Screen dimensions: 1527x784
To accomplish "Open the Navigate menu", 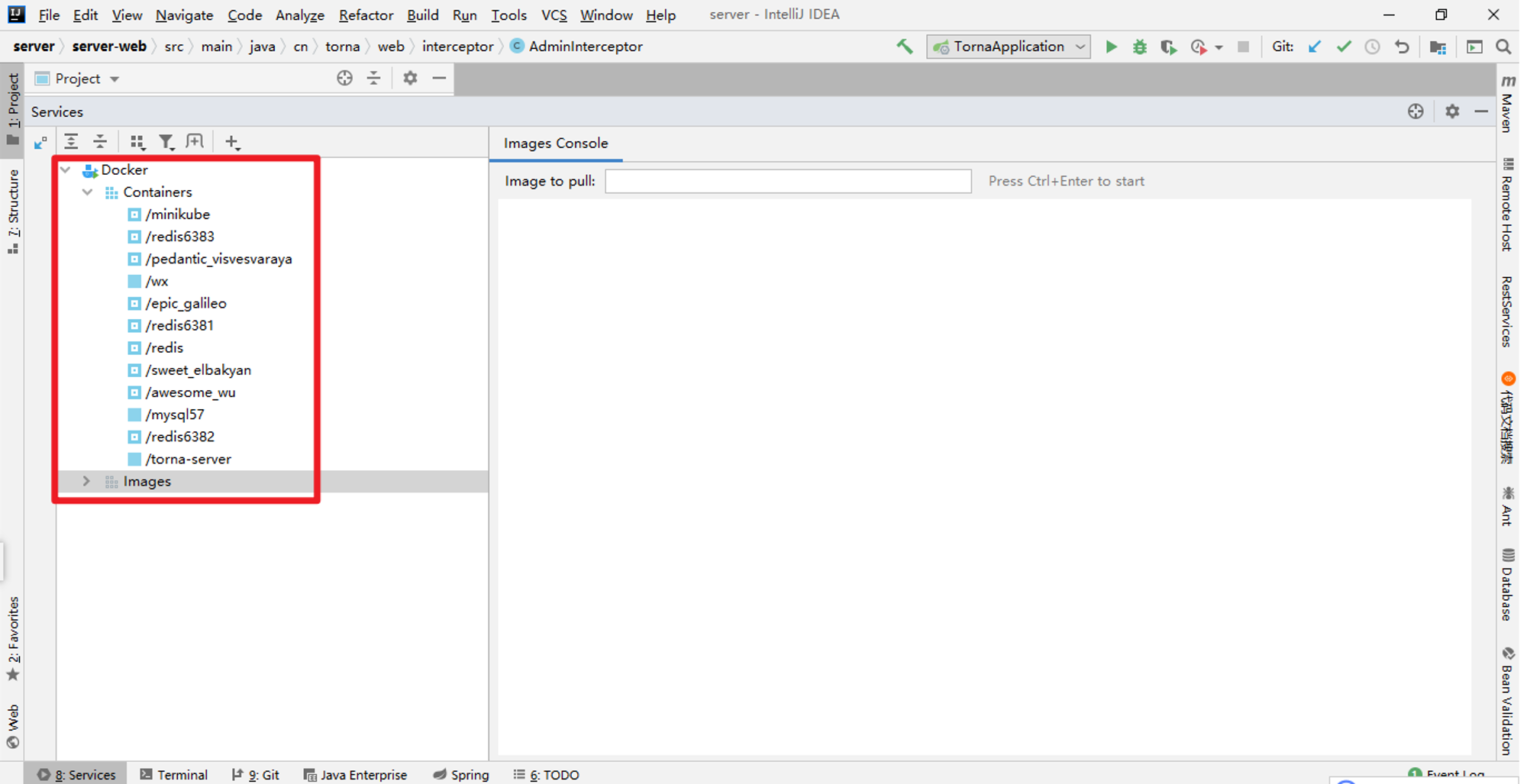I will pyautogui.click(x=184, y=15).
